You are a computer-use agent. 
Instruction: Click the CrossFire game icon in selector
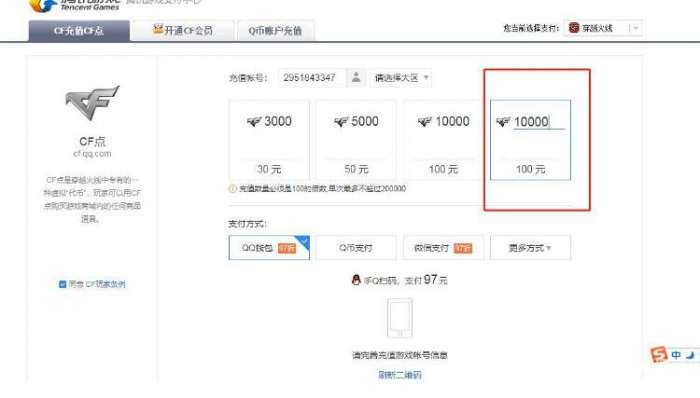click(574, 28)
